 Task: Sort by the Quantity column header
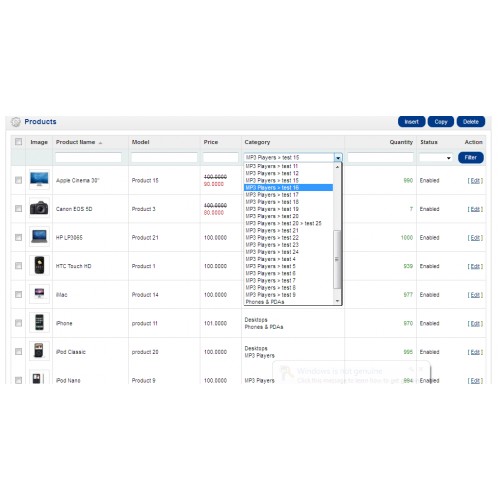click(x=401, y=142)
